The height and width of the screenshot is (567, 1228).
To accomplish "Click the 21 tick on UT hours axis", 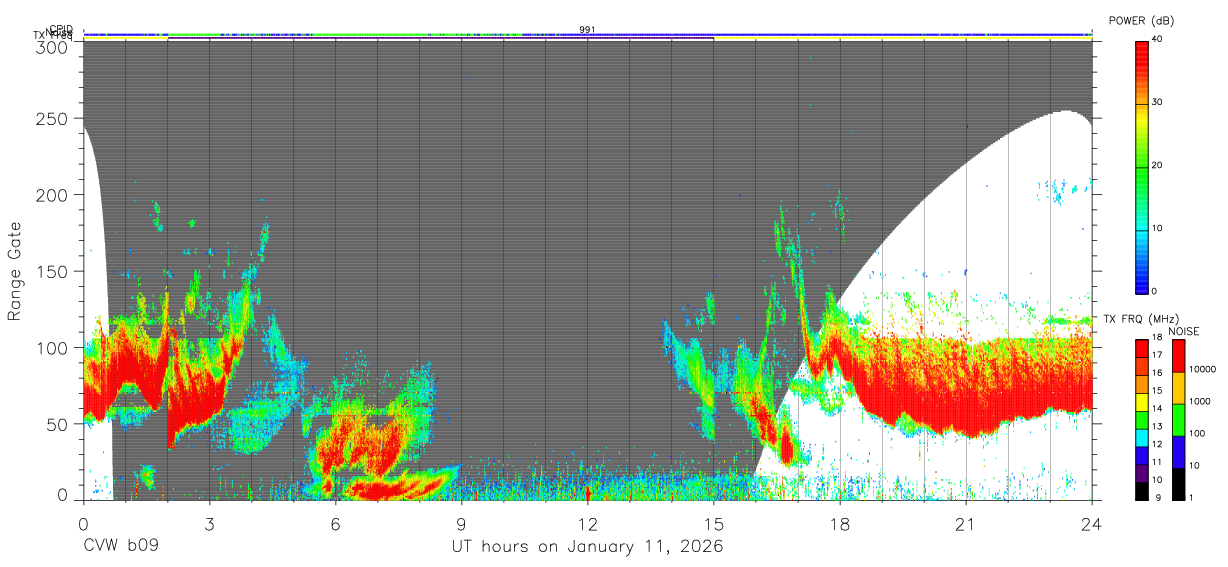I will 965,524.
